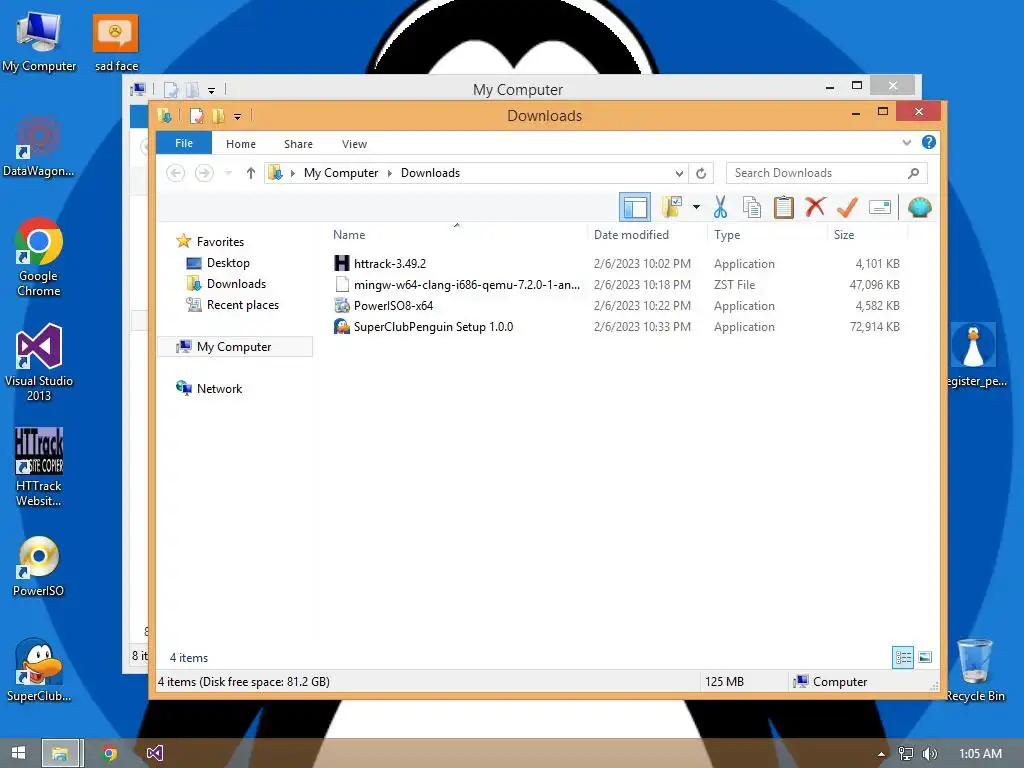
Task: Open the Home ribbon tab
Action: click(240, 144)
